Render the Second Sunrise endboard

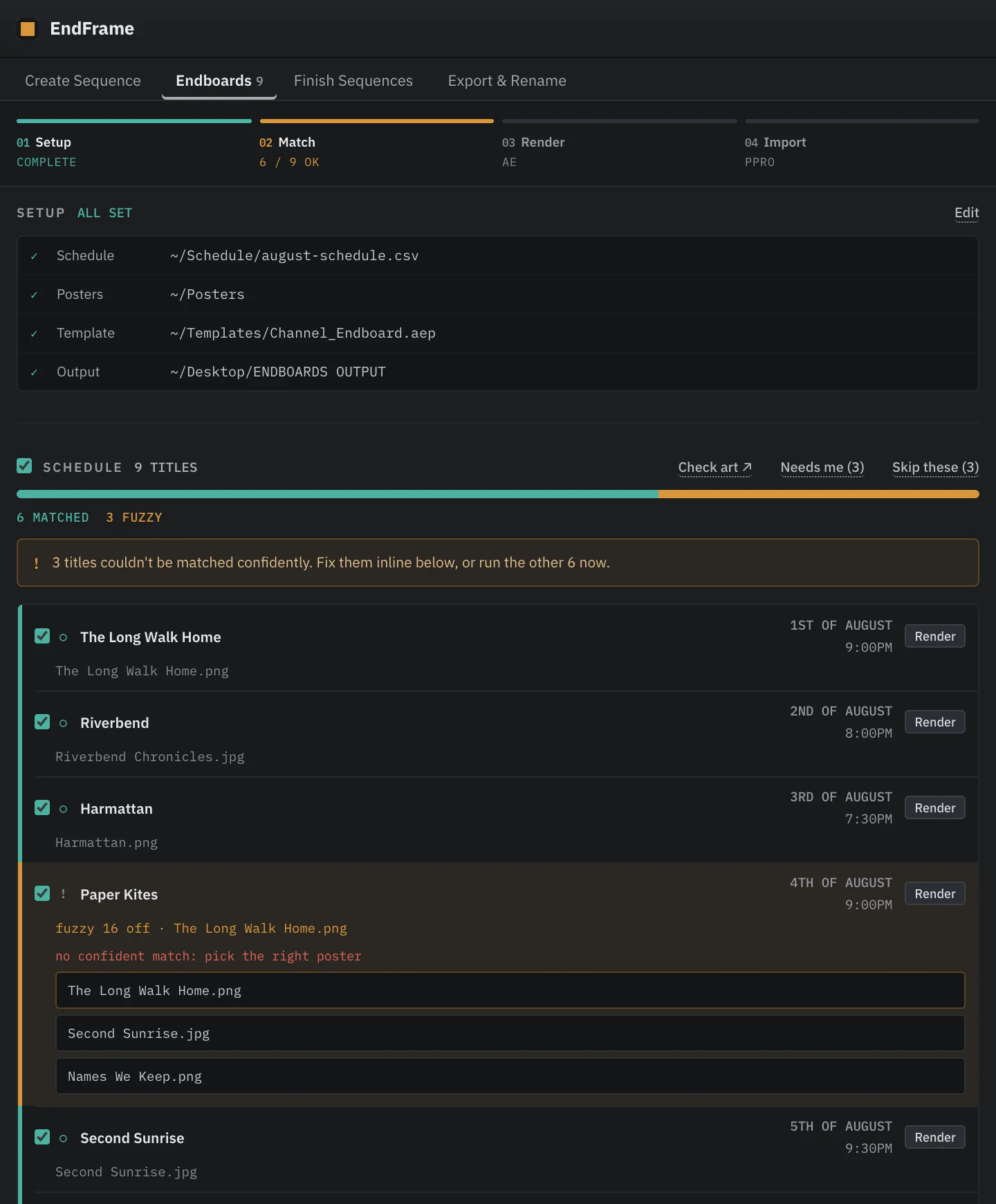(x=934, y=1138)
